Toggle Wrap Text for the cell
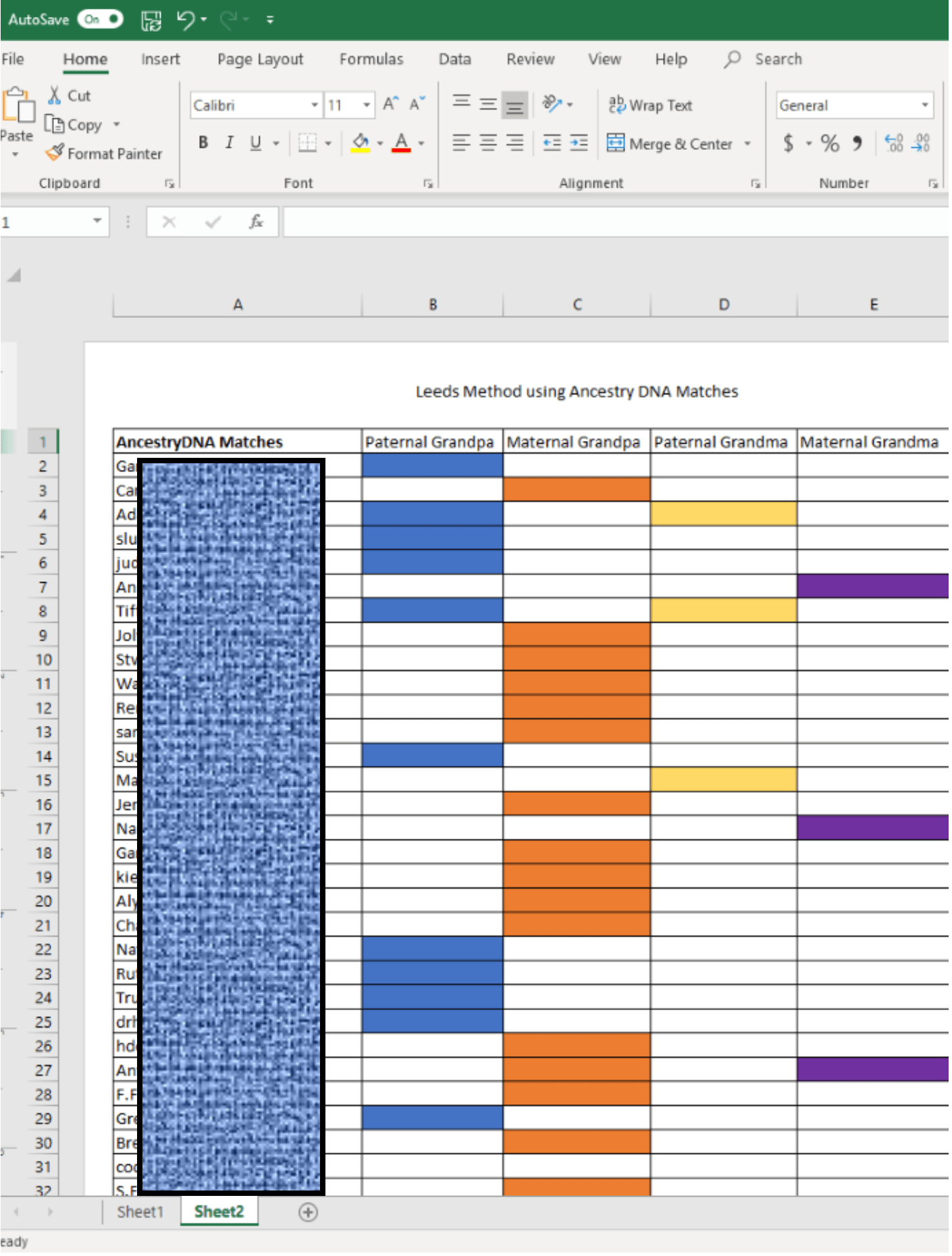 650,105
